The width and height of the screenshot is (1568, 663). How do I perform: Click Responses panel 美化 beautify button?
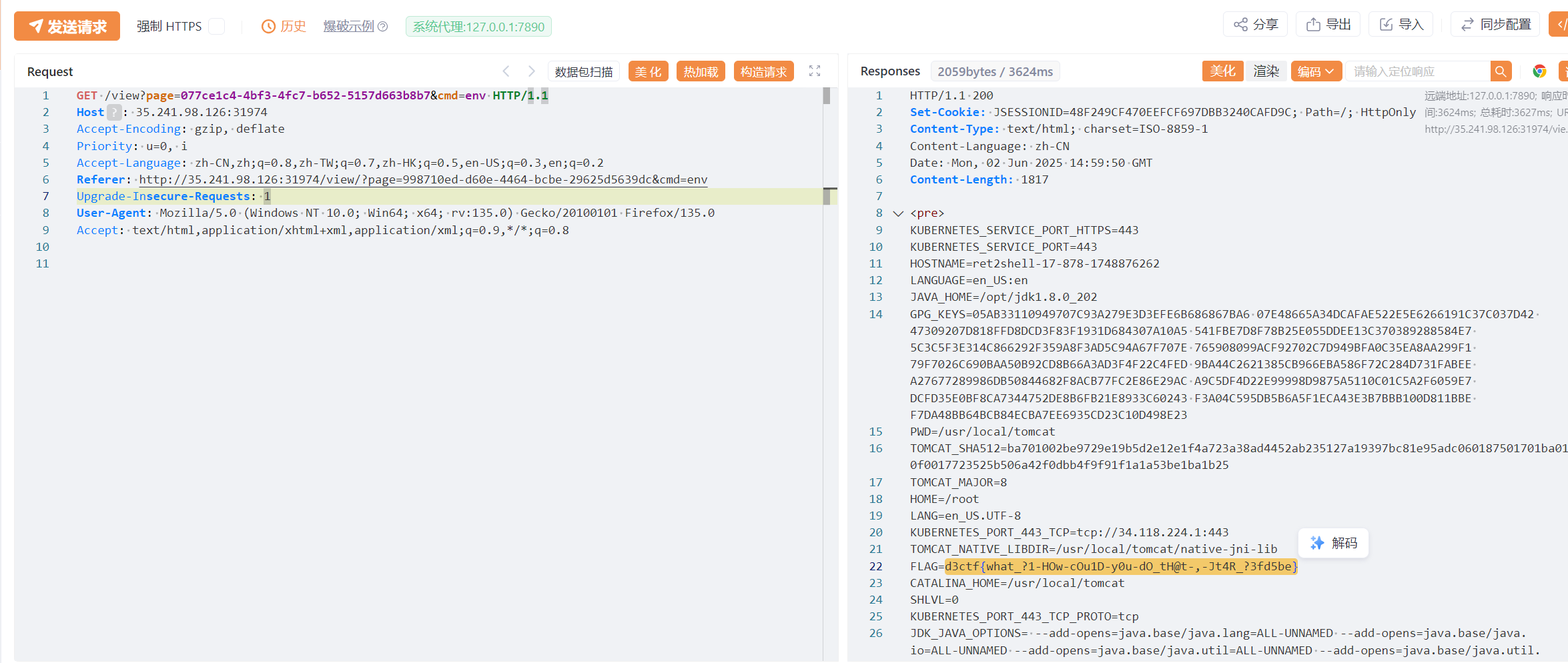coord(1222,71)
